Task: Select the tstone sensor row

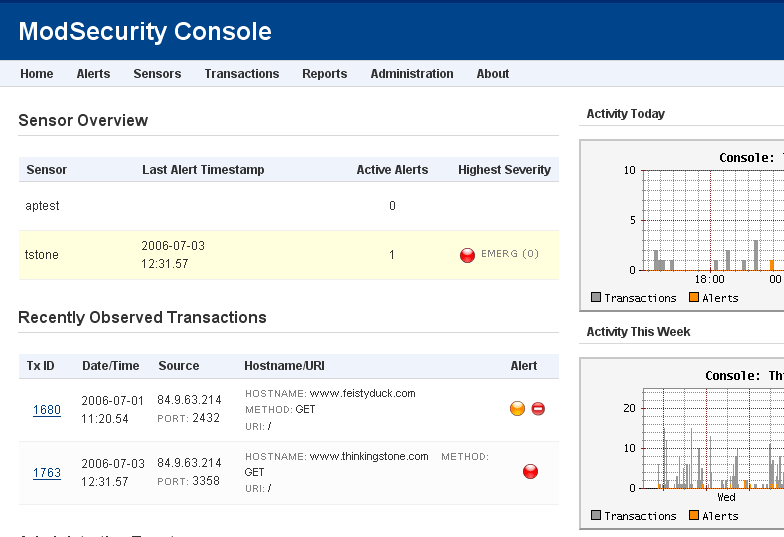Action: (42, 255)
